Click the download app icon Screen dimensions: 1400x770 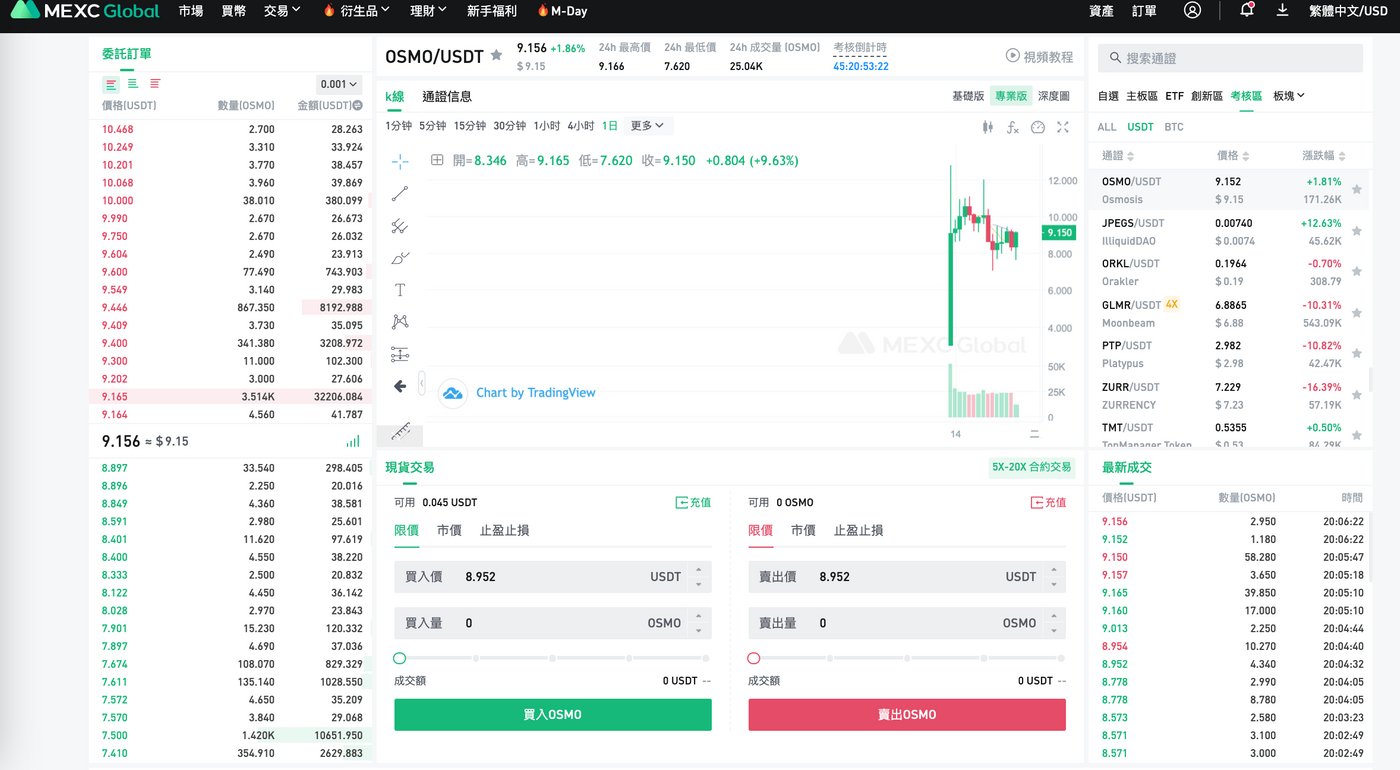pyautogui.click(x=1282, y=10)
